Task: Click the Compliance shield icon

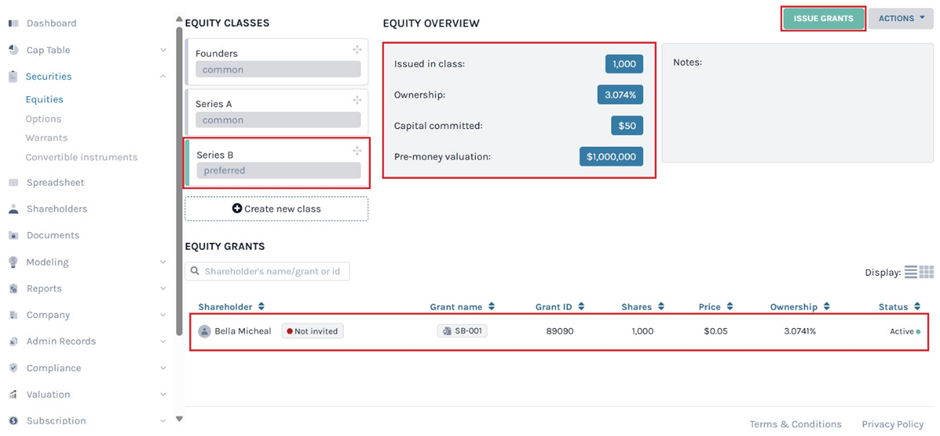Action: (x=13, y=368)
